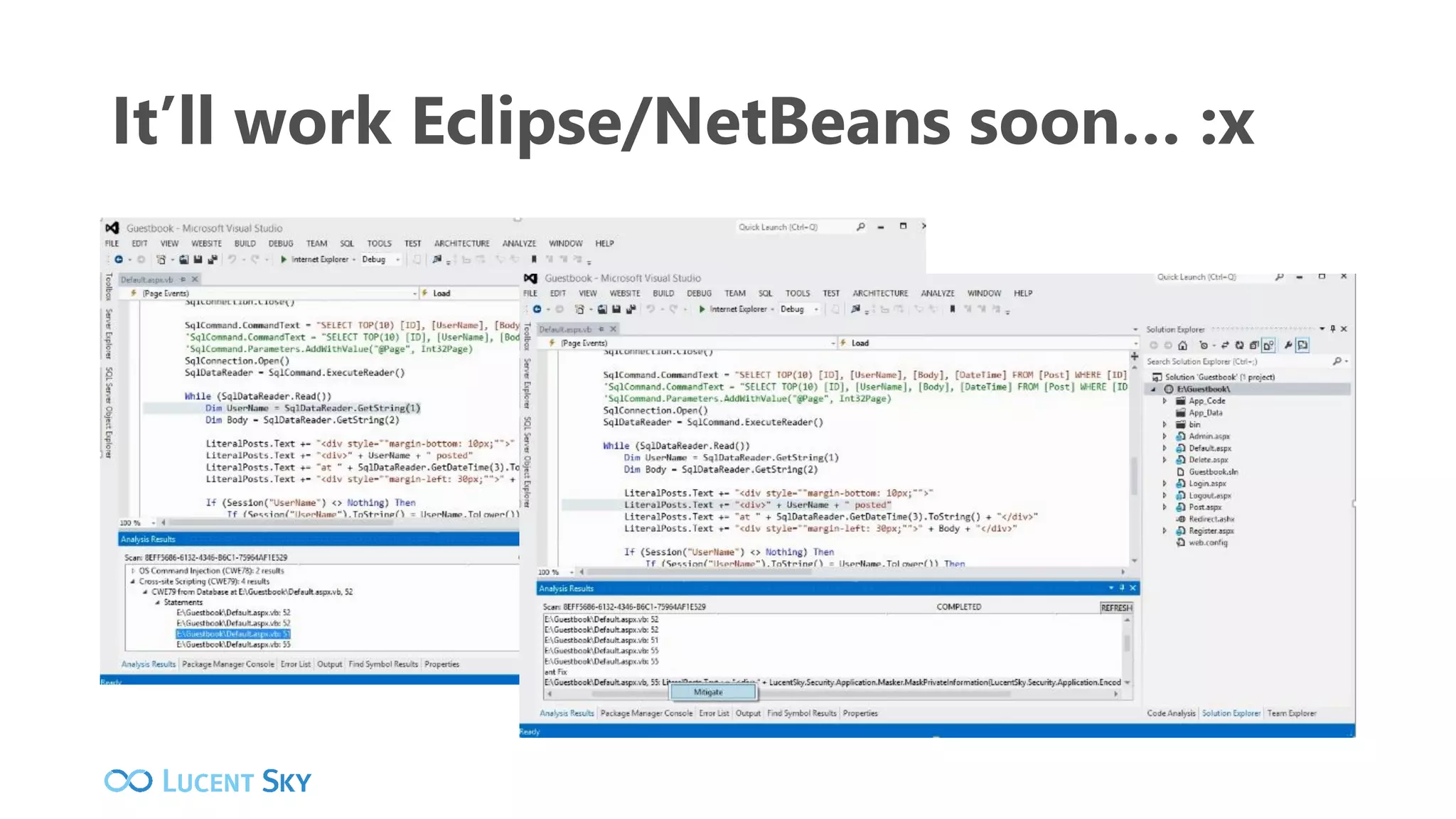Open TOOLS menu in back window
Image resolution: width=1456 pixels, height=819 pixels.
[379, 243]
